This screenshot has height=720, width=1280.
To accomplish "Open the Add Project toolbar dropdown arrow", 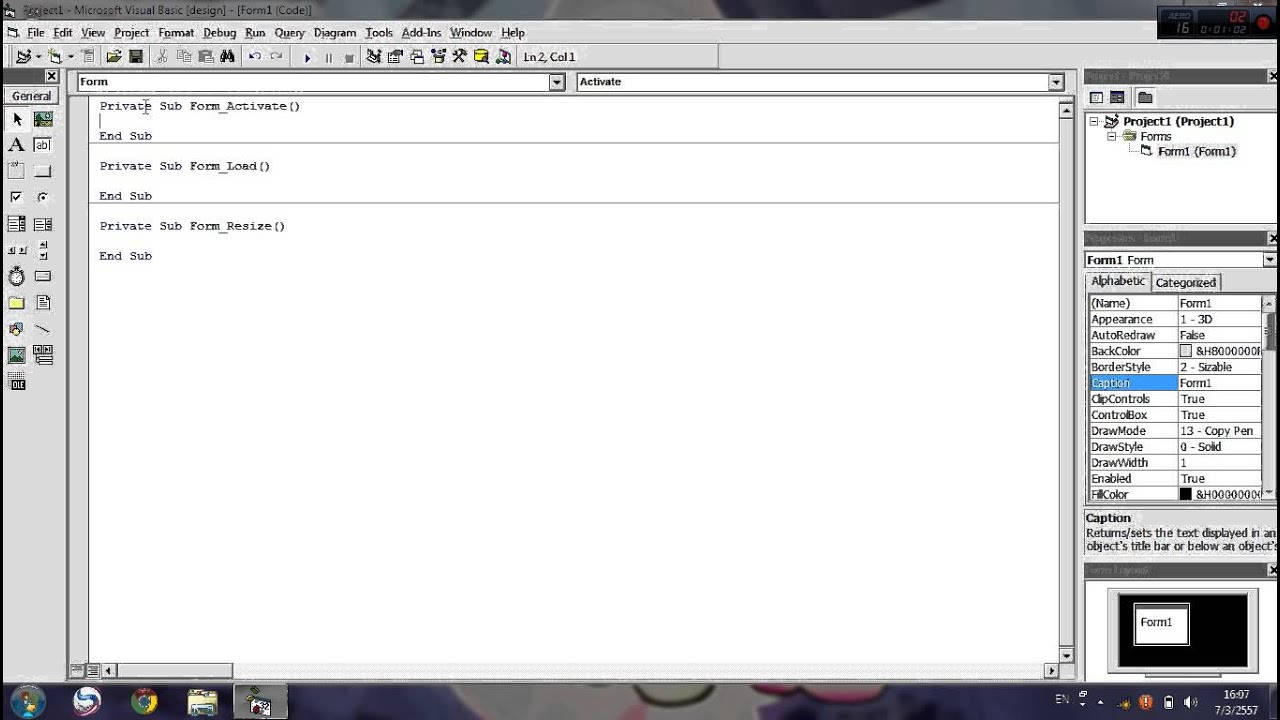I will click(x=38, y=57).
